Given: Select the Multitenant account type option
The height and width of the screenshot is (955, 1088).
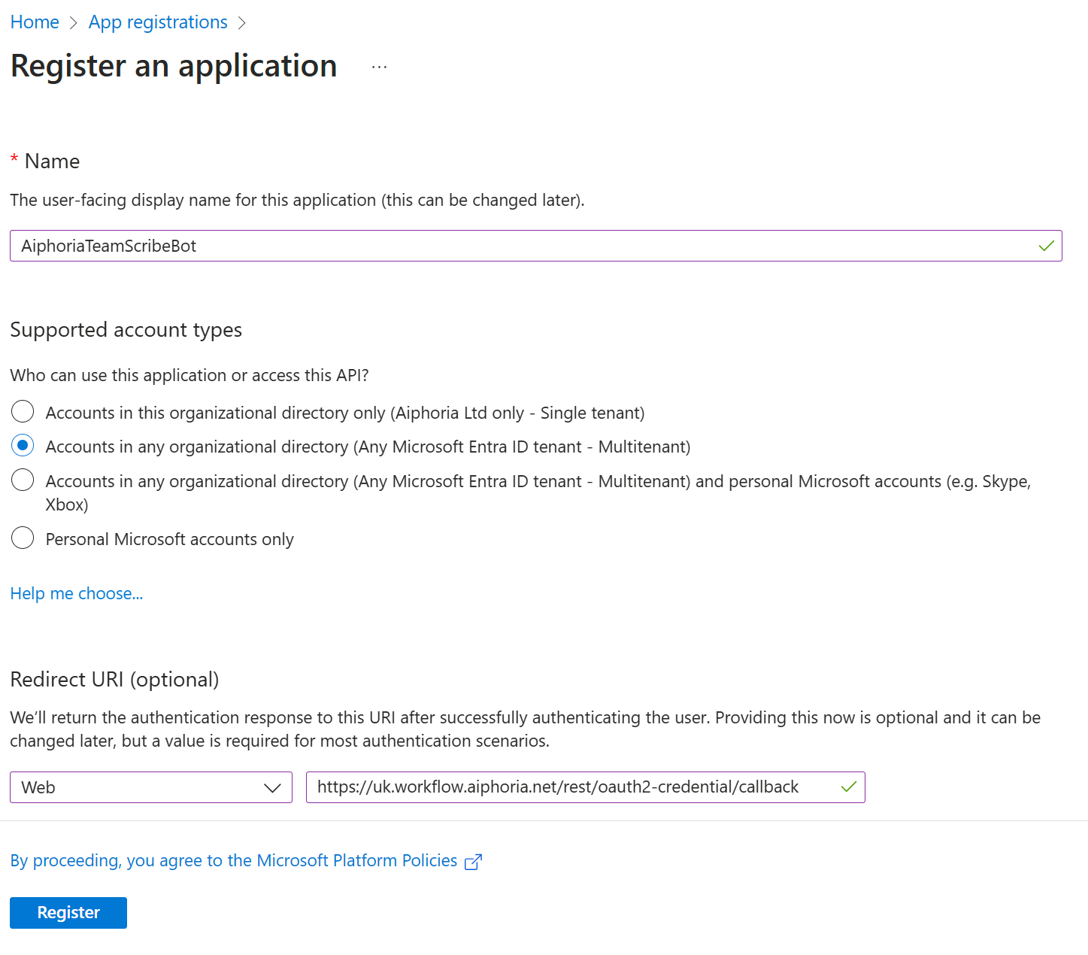Looking at the screenshot, I should tap(22, 444).
